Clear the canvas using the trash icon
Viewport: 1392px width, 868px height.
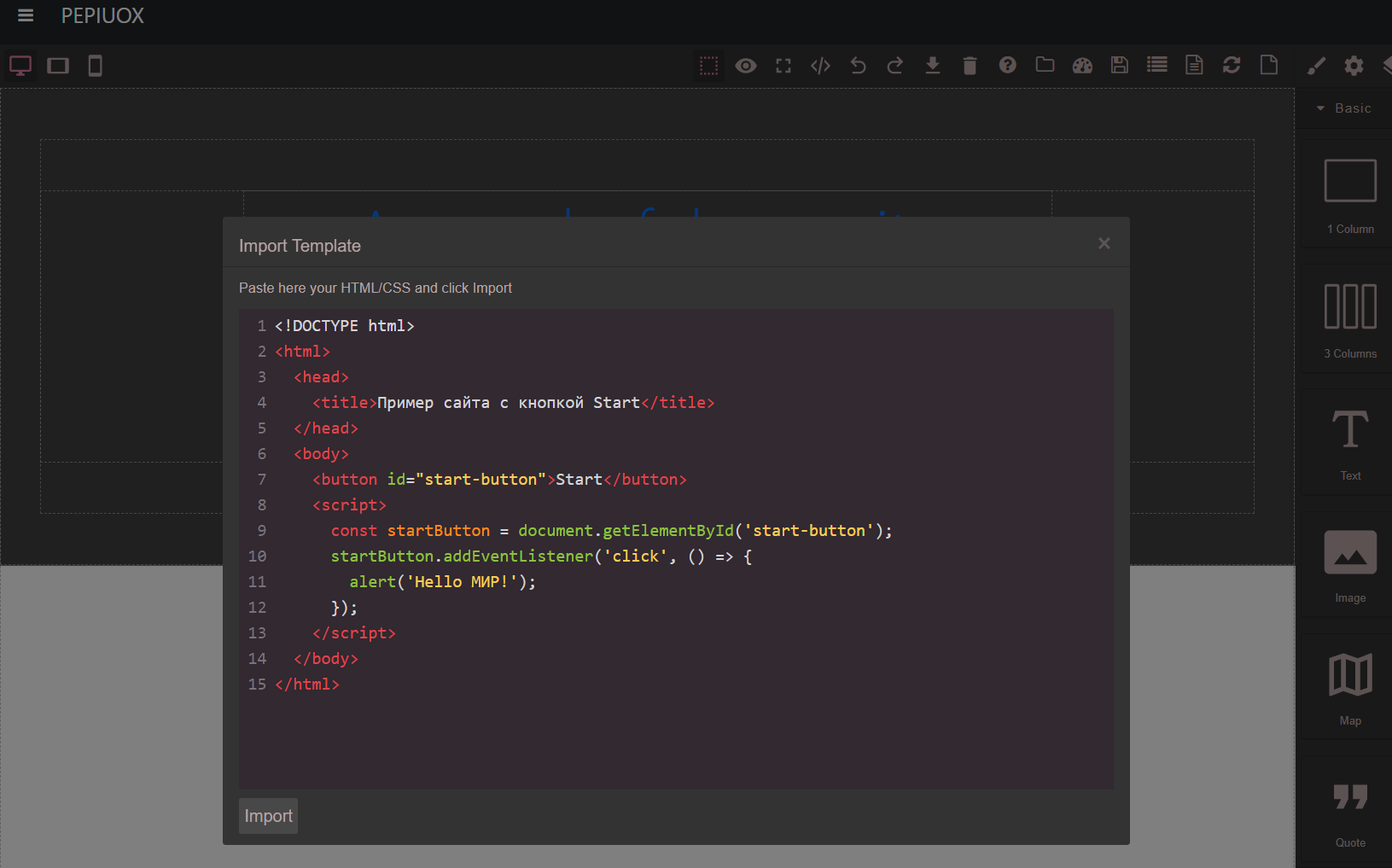click(x=970, y=65)
